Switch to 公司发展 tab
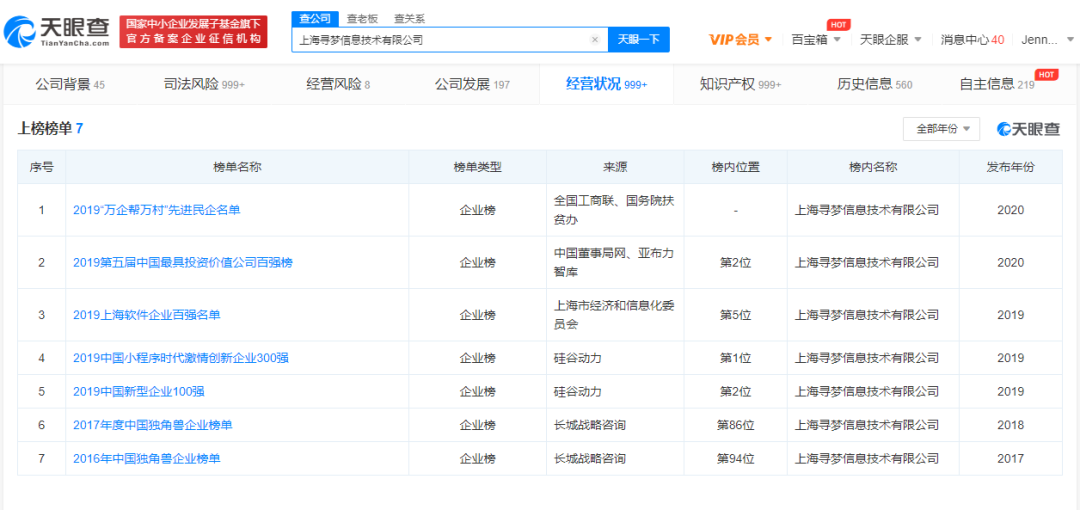The width and height of the screenshot is (1080, 510). (x=472, y=85)
